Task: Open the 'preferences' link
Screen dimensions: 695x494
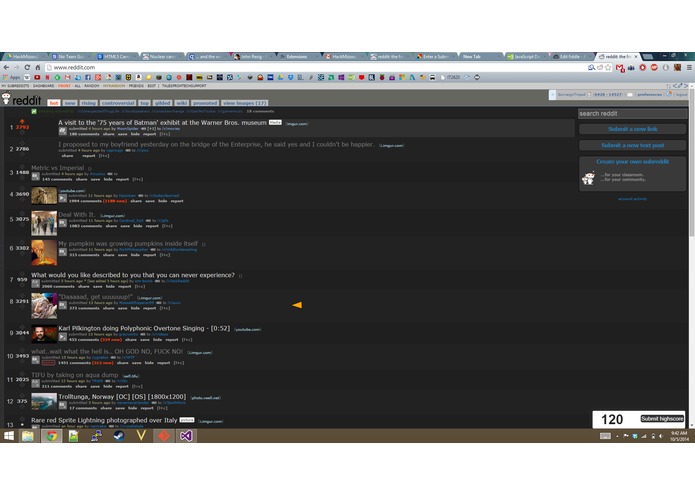Action: click(649, 94)
